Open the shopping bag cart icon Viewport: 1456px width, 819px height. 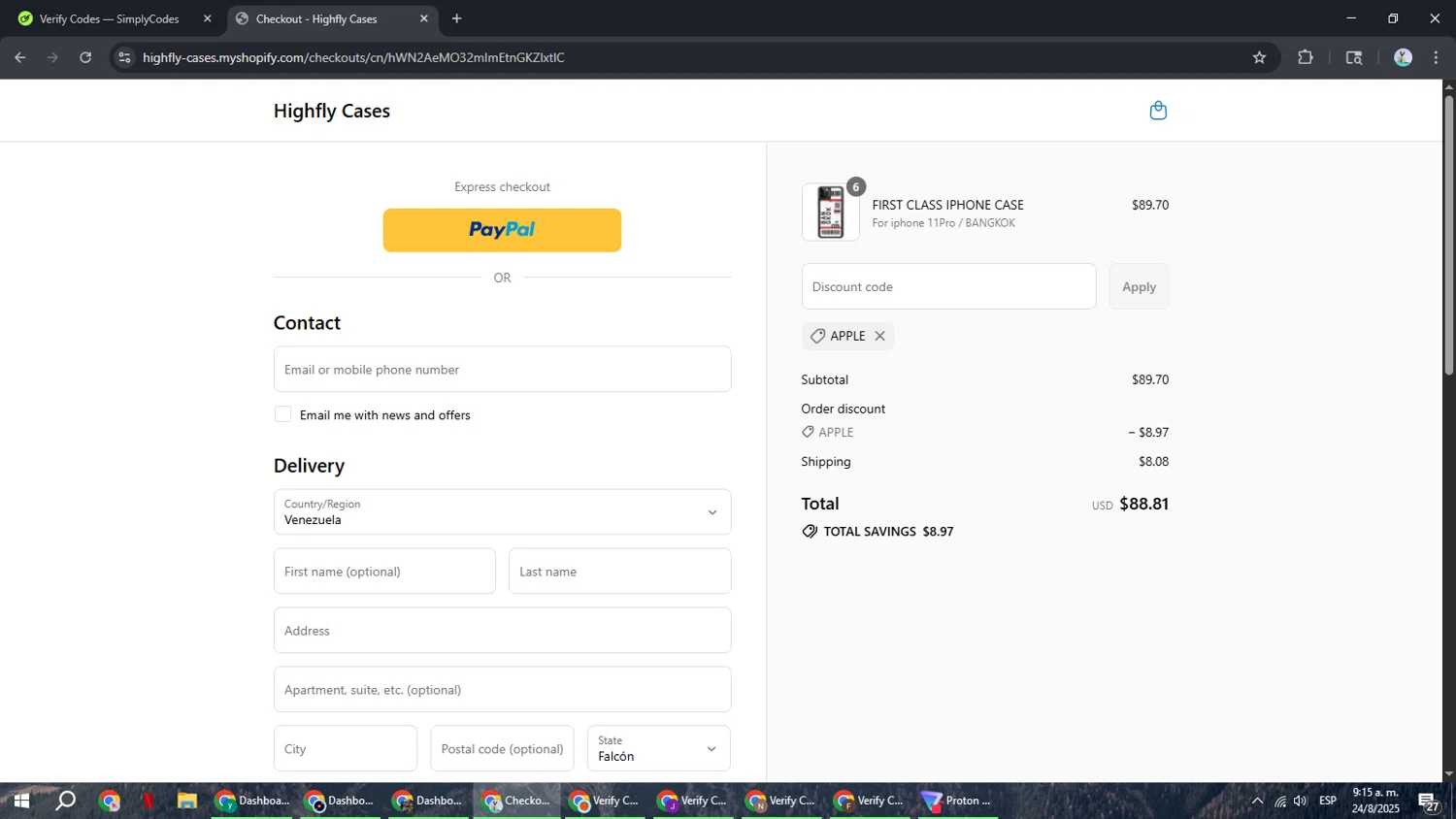pos(1158,111)
